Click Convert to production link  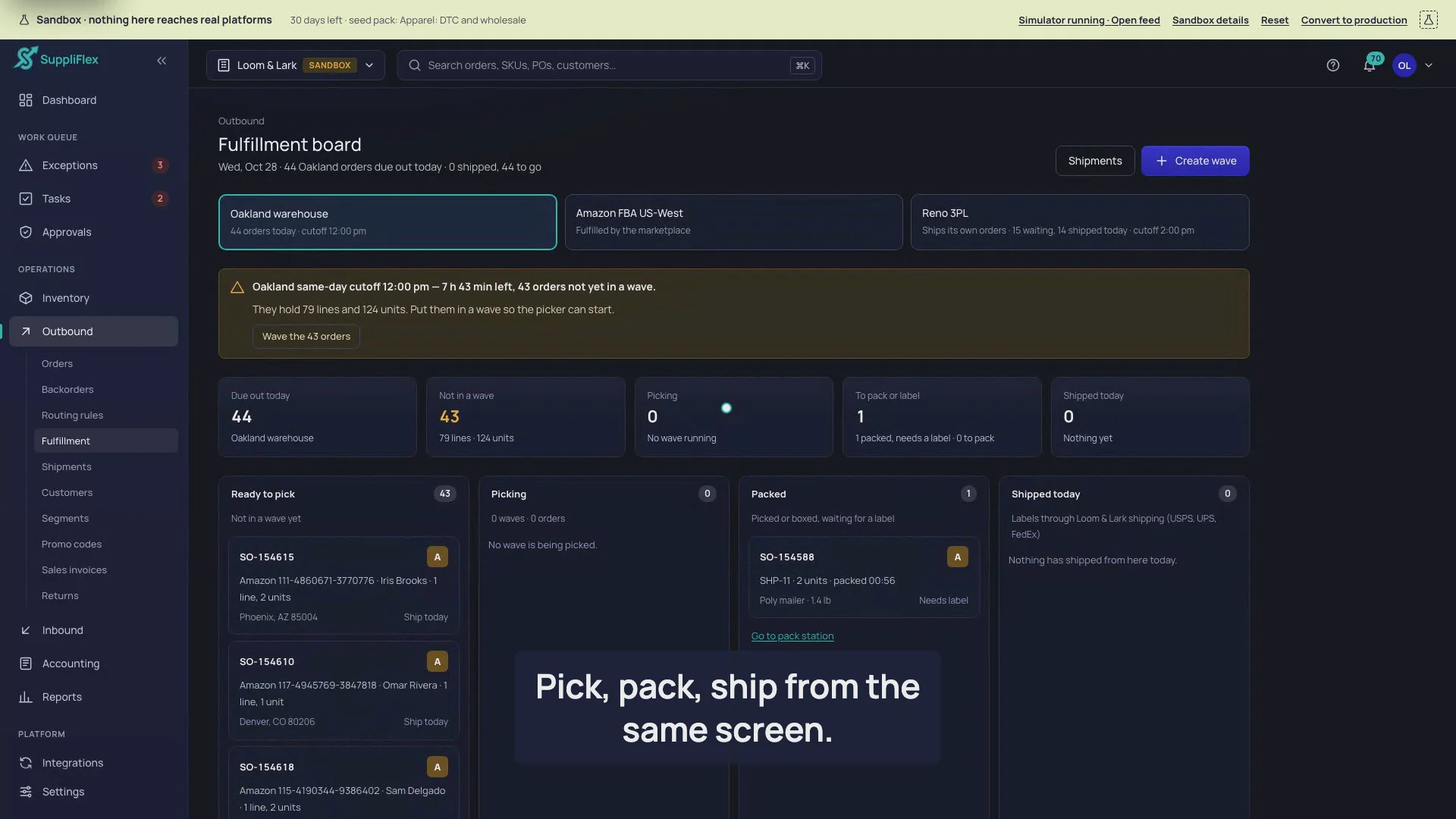coord(1354,20)
